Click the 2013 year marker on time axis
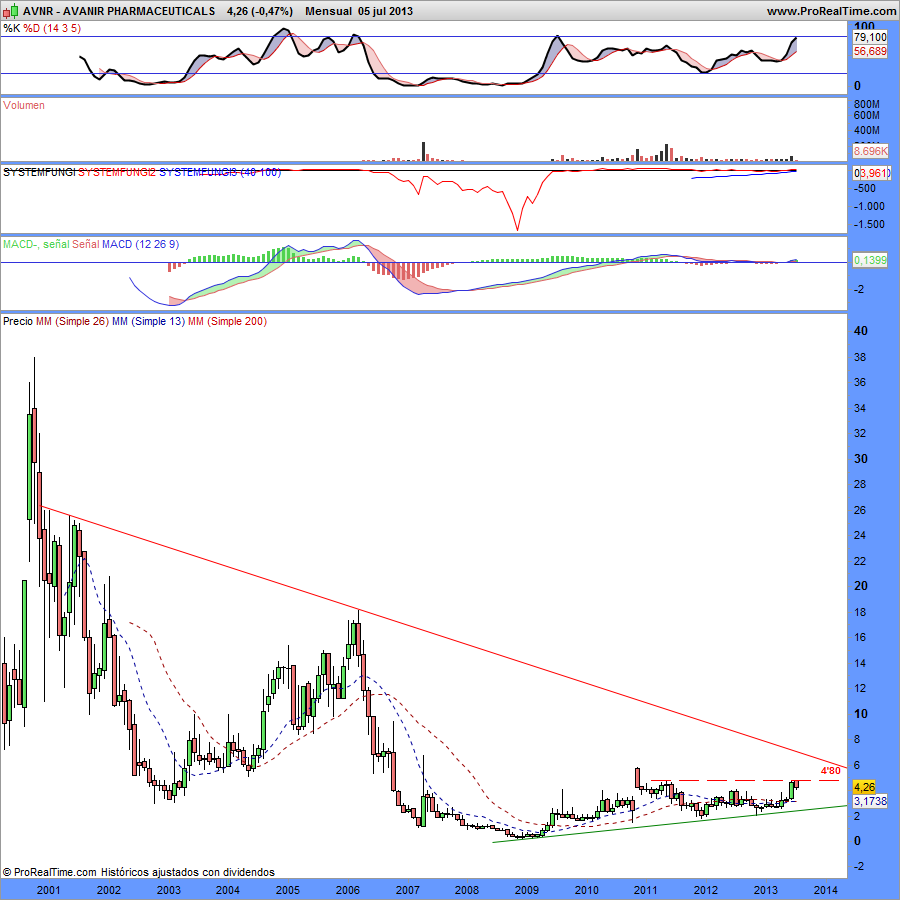 765,890
